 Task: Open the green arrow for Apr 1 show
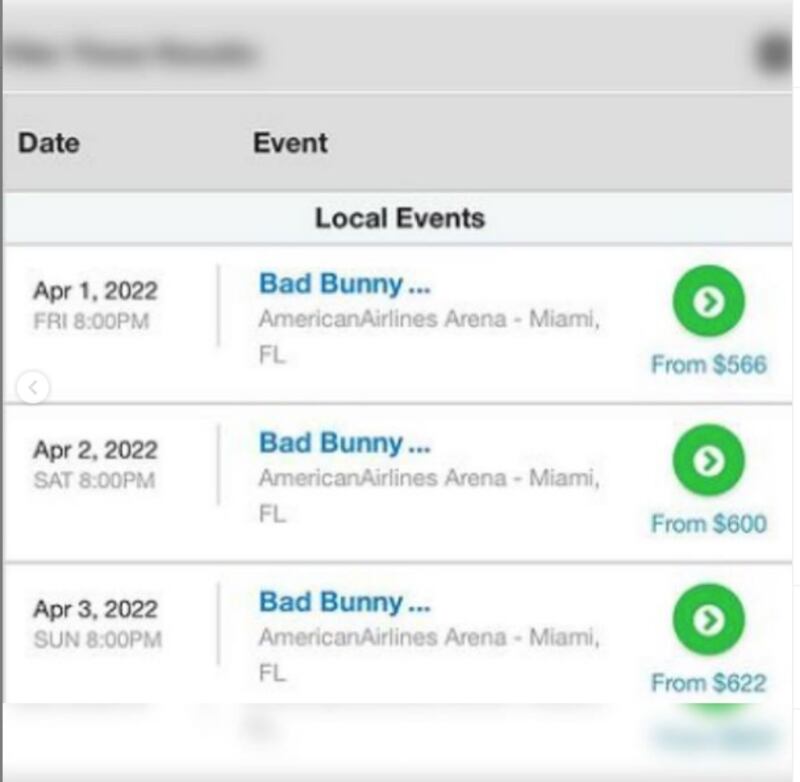pos(708,301)
